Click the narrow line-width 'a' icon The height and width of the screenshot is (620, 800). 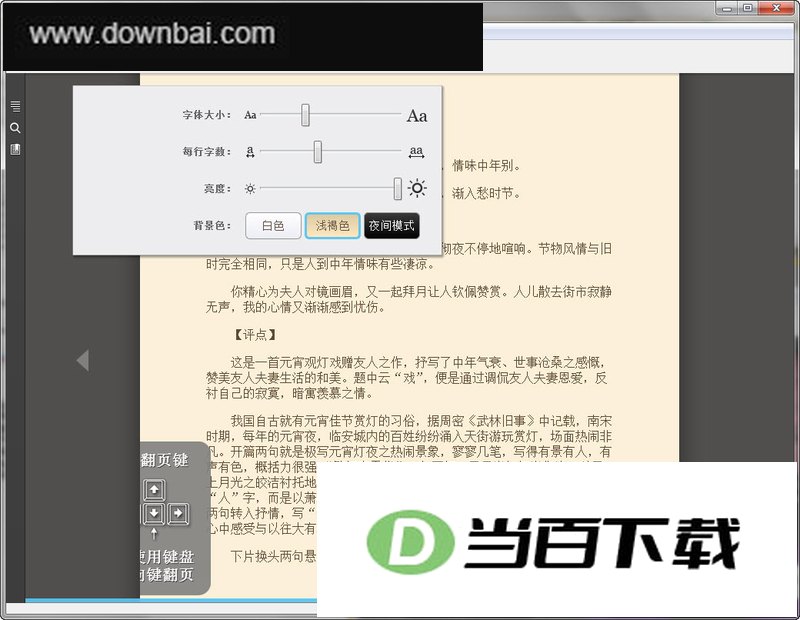point(250,152)
